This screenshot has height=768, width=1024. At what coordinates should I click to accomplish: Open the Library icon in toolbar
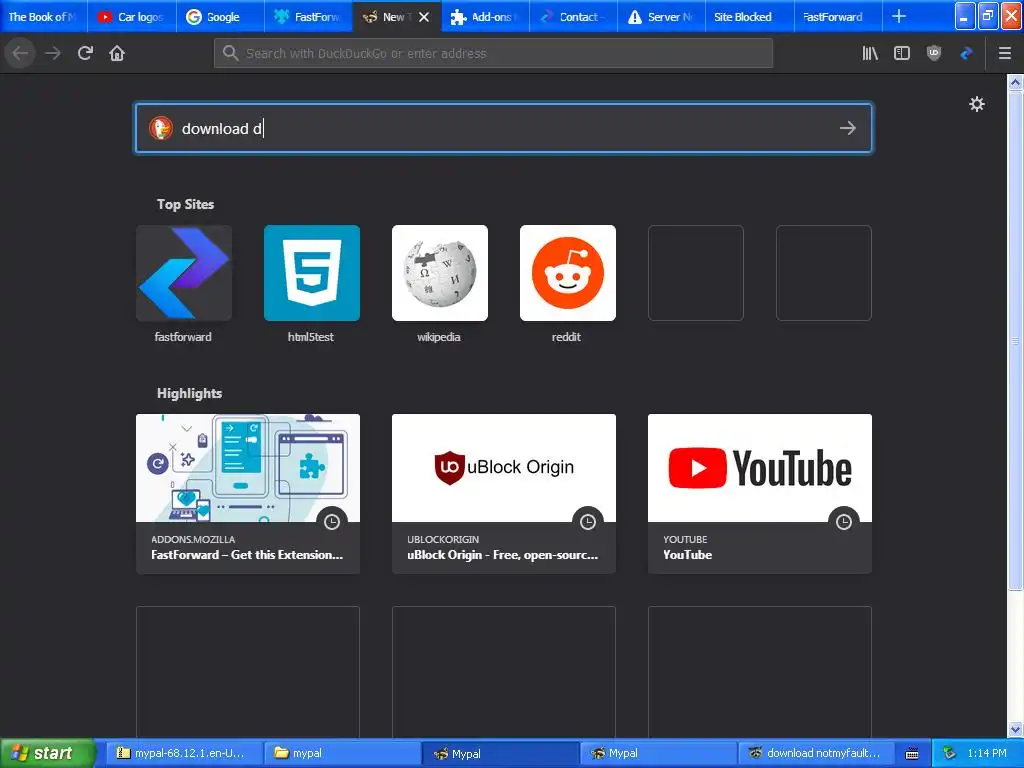(870, 53)
